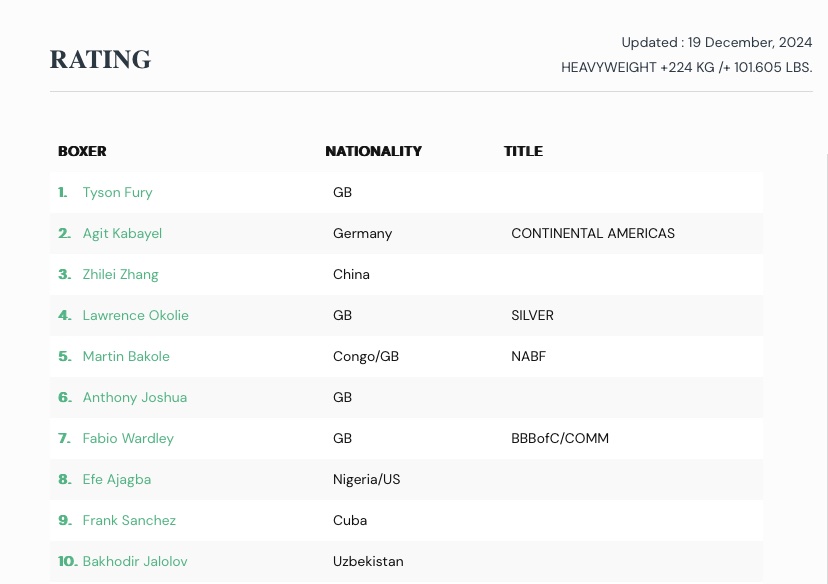Select Lawrence Okolie in the rankings

click(135, 315)
